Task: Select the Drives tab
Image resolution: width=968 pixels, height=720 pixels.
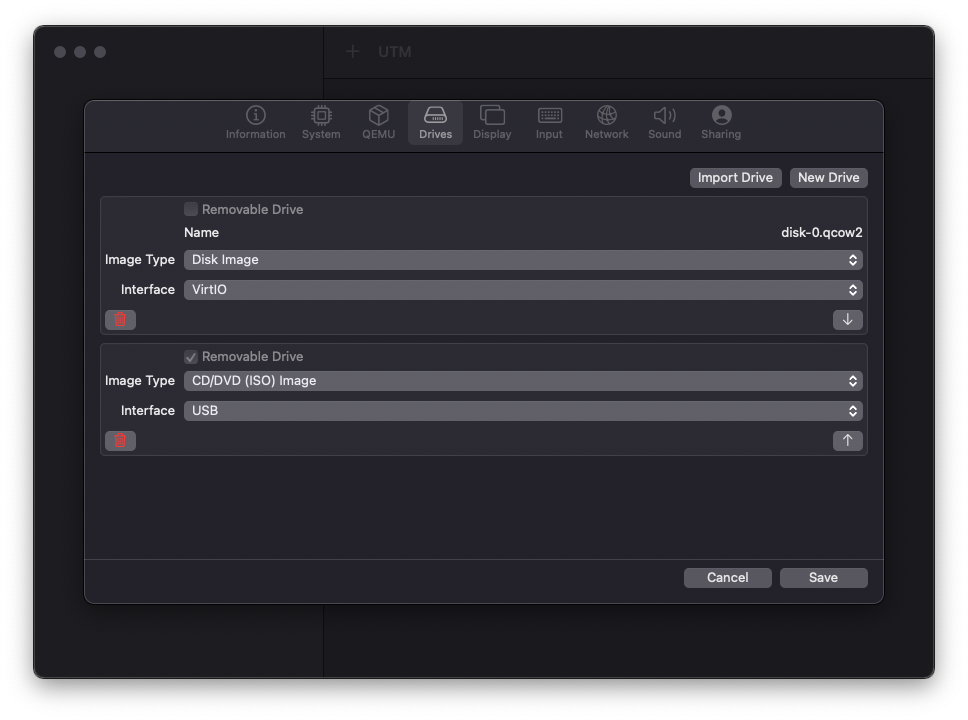Action: [435, 122]
